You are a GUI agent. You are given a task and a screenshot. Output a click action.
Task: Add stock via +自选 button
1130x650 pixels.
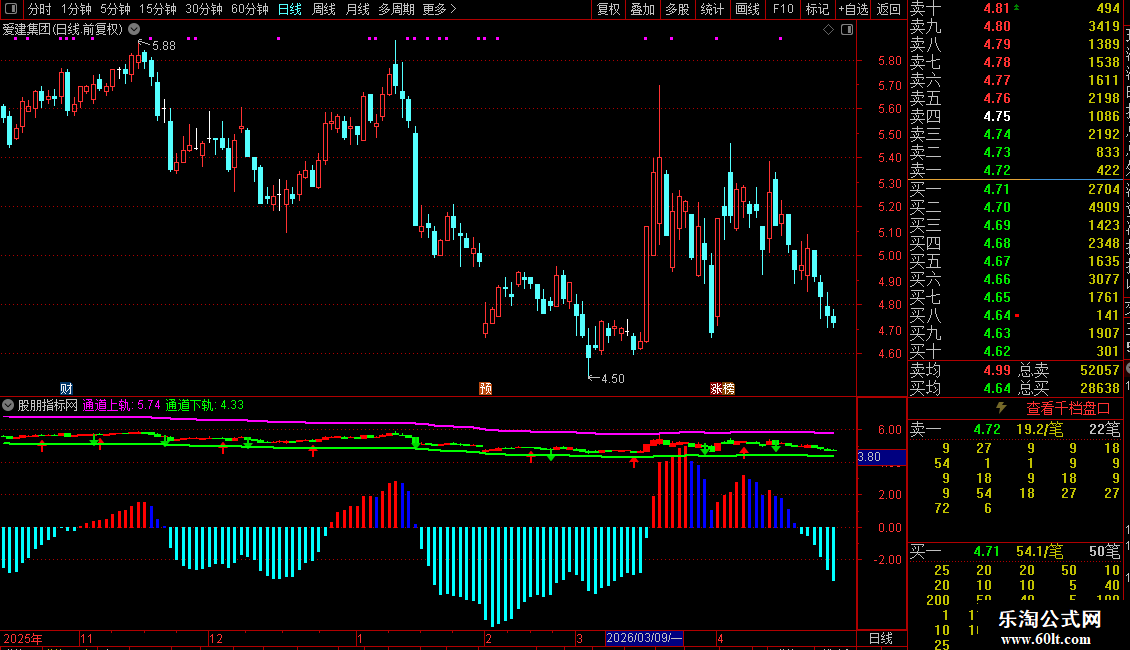pyautogui.click(x=853, y=9)
